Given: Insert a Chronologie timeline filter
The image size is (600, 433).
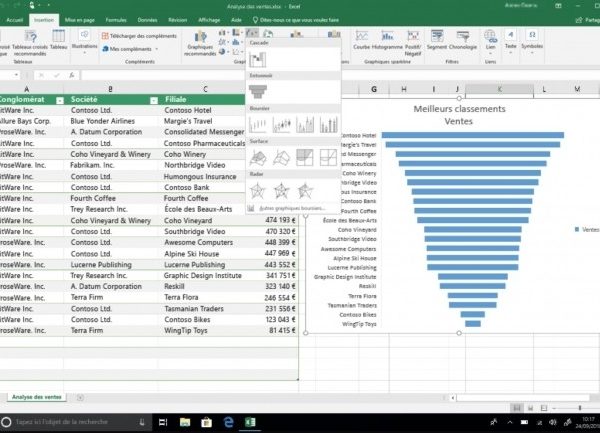Looking at the screenshot, I should click(463, 40).
